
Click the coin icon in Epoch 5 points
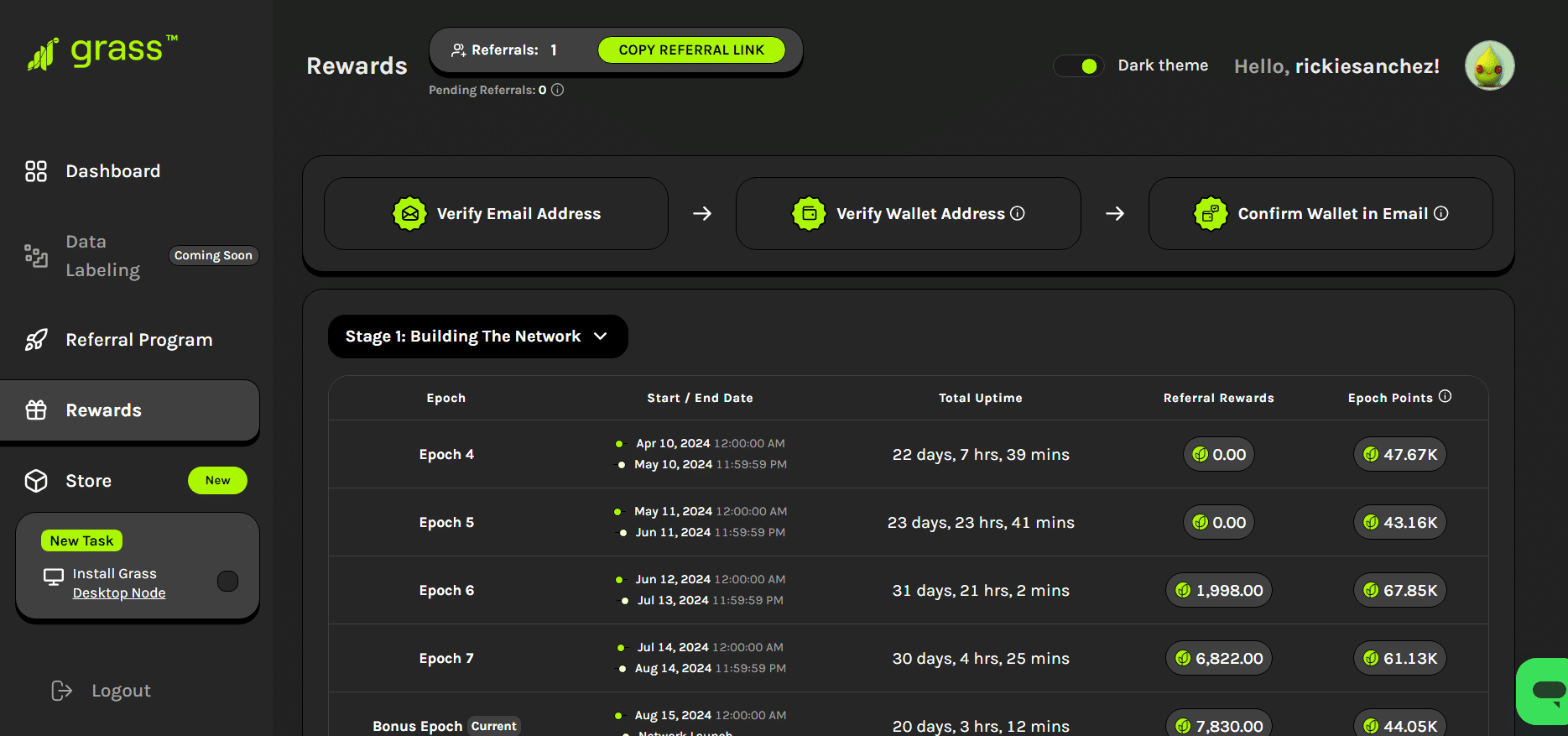tap(1371, 522)
